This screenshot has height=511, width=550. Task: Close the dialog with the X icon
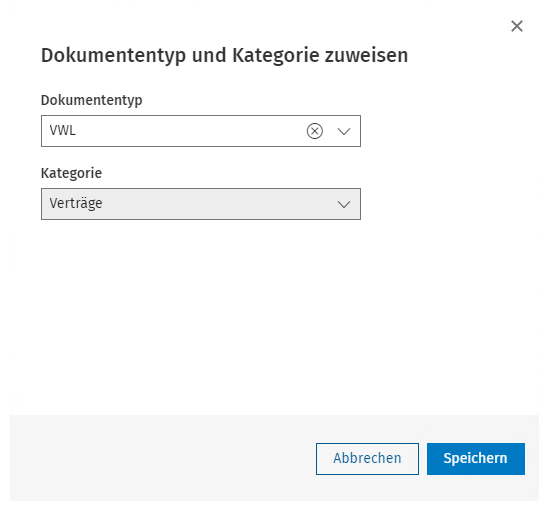click(517, 26)
